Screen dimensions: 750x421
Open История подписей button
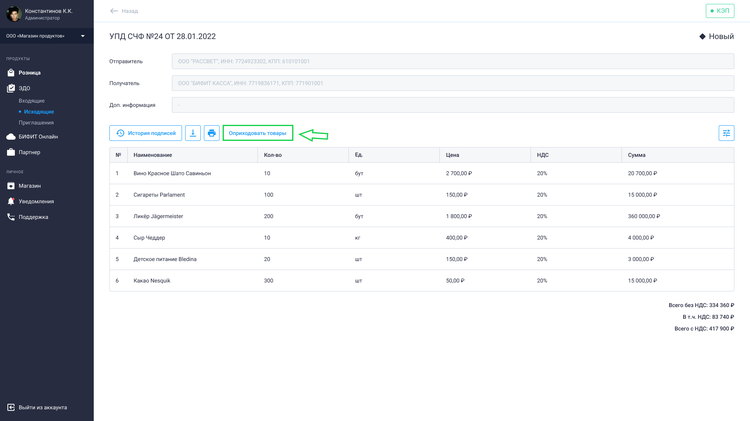(x=145, y=133)
